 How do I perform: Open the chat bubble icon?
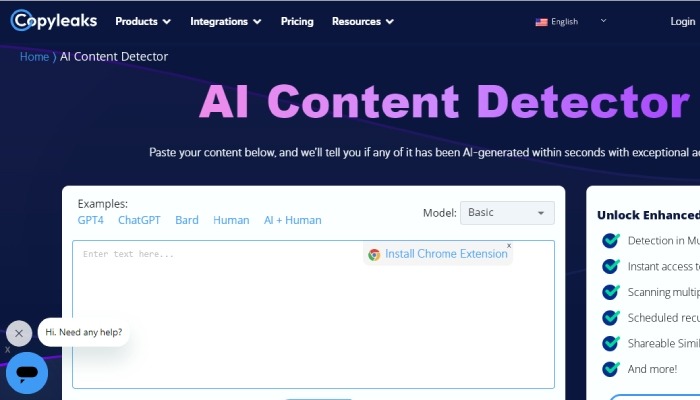(x=27, y=373)
